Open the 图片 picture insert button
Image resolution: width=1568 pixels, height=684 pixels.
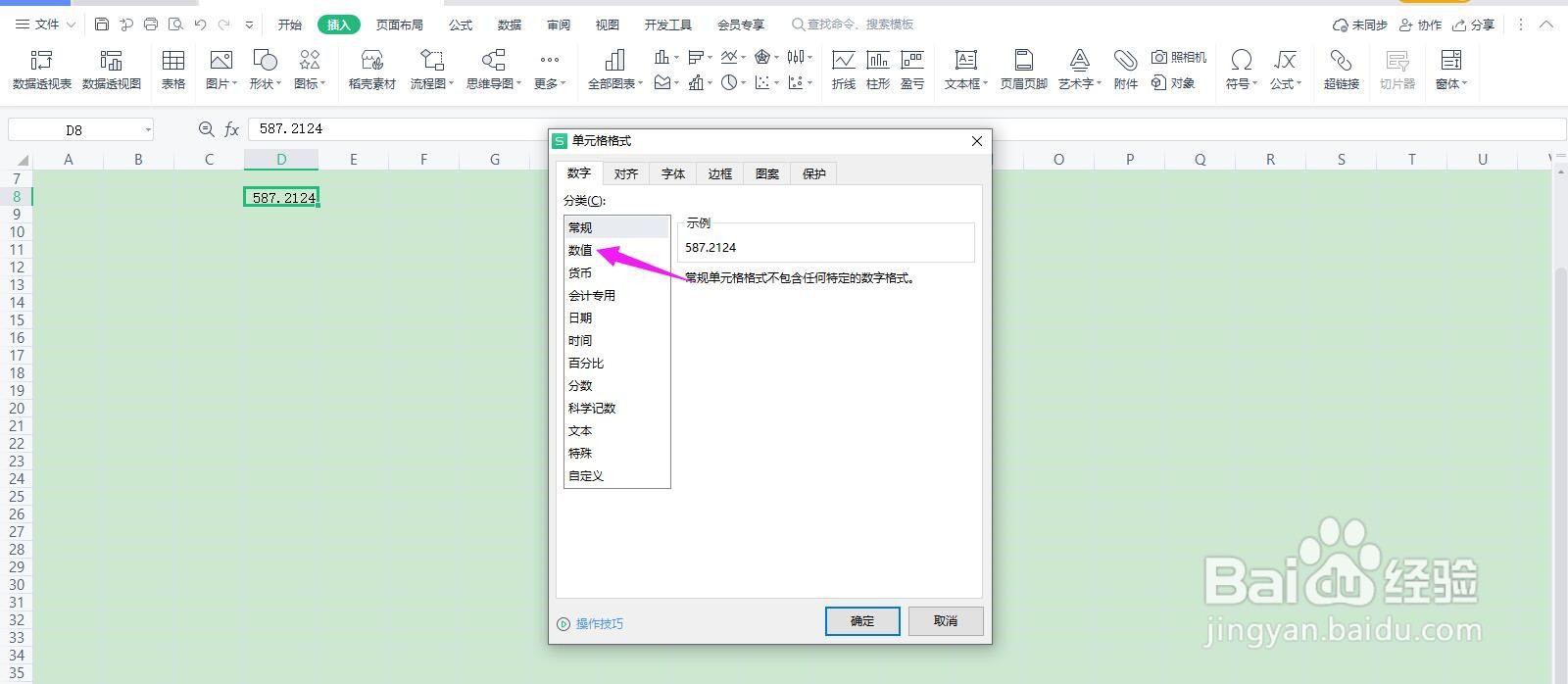[221, 70]
